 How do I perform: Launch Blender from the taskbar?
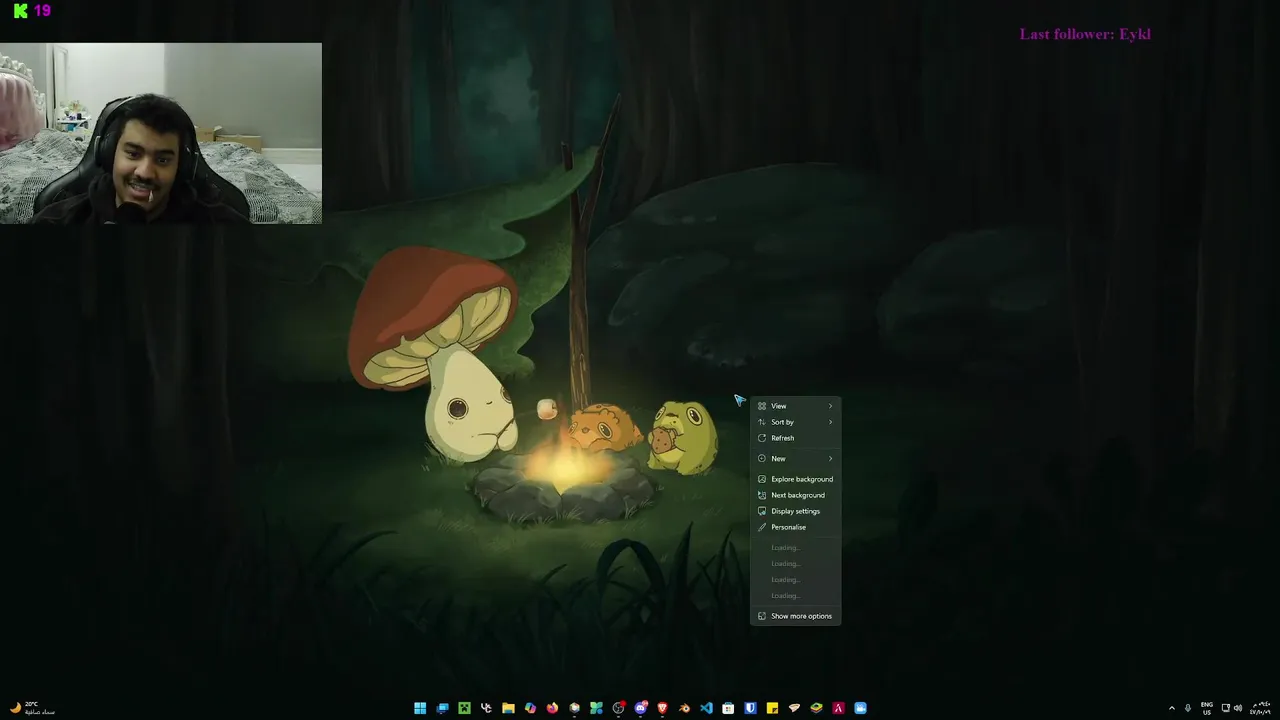(684, 708)
